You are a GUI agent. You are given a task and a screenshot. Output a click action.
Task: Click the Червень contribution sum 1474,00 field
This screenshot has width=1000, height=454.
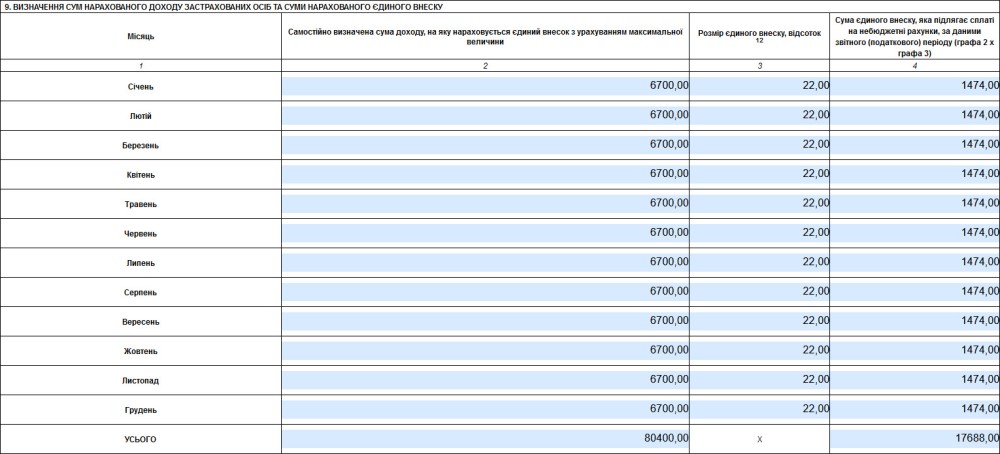[914, 232]
